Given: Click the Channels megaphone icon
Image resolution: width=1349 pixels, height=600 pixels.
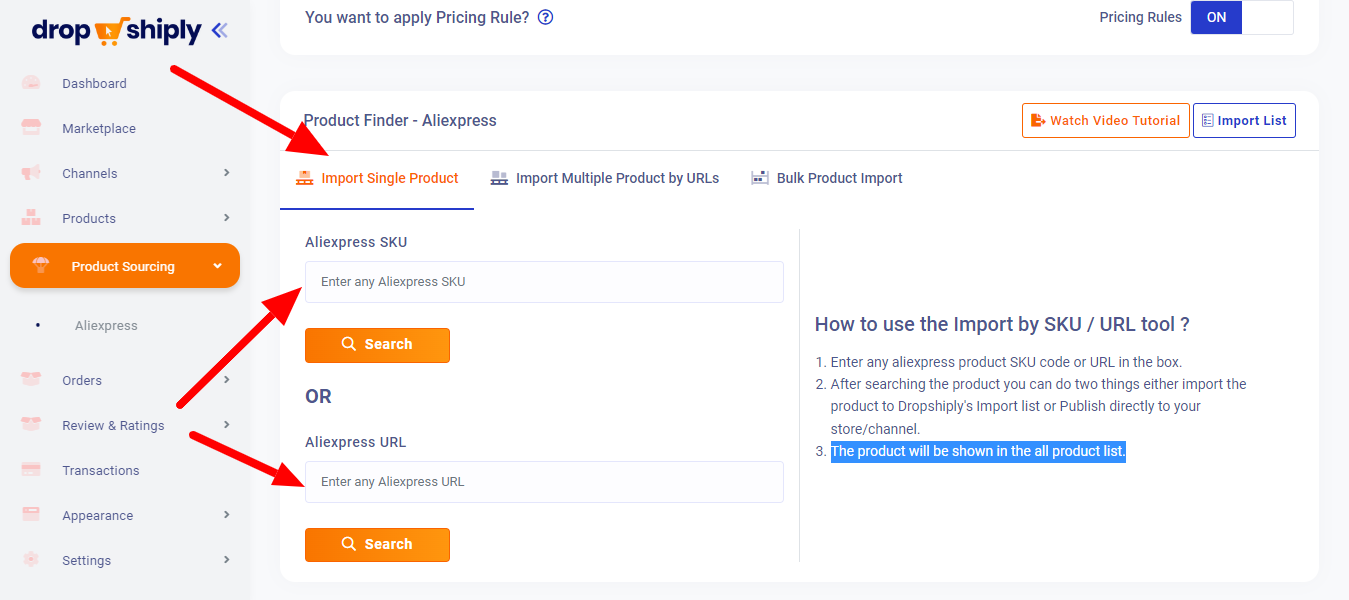Looking at the screenshot, I should tap(31, 173).
